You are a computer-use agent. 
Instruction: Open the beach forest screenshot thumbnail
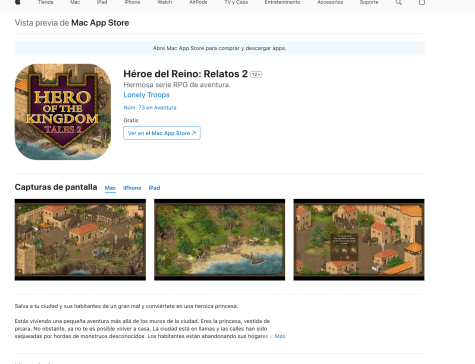click(220, 240)
